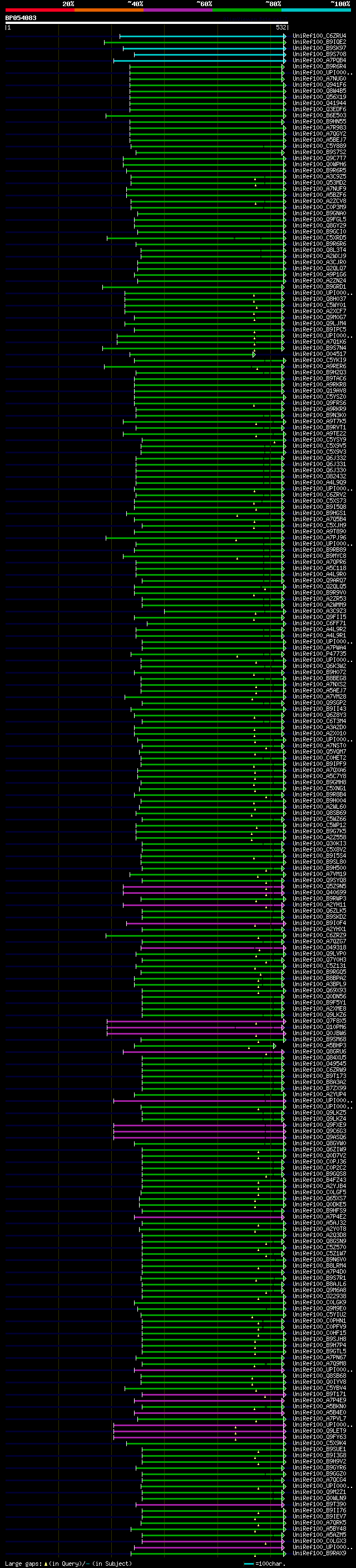Click the purple alignment bar of UniRef100_Q9LET9

pos(200,1431)
